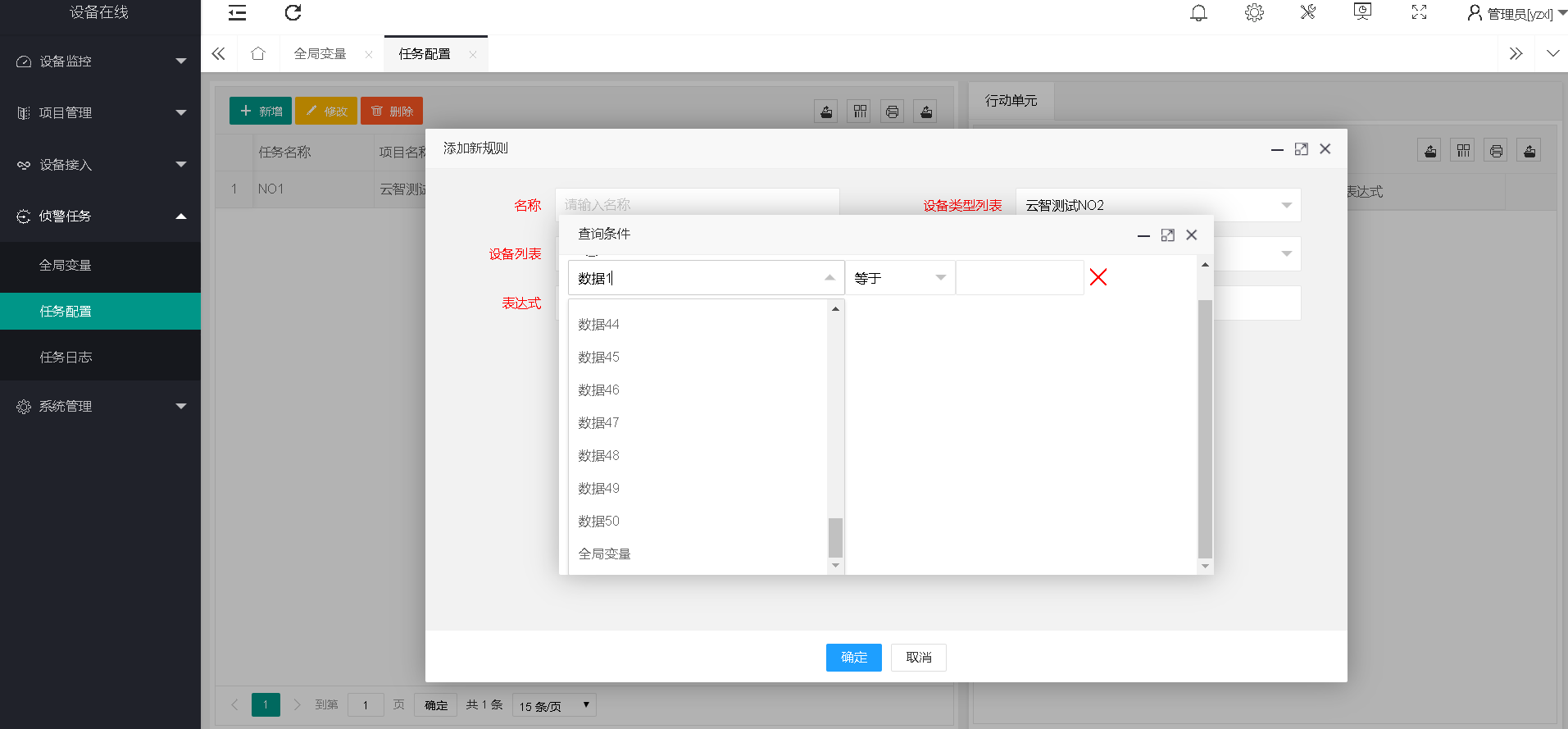Open the 设备类型列表 dropdown showing 云智测试NO2
Viewport: 1568px width, 729px height.
pos(1158,205)
